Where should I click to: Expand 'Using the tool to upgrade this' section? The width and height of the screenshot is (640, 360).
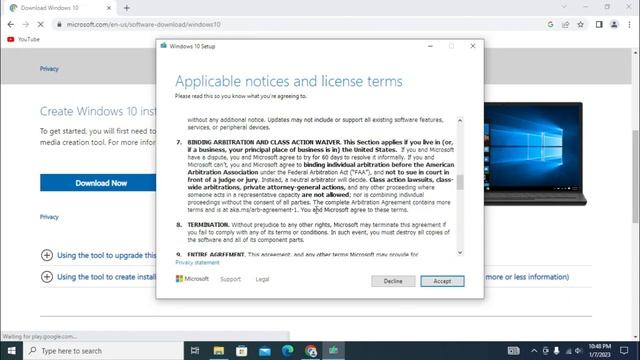pyautogui.click(x=98, y=255)
